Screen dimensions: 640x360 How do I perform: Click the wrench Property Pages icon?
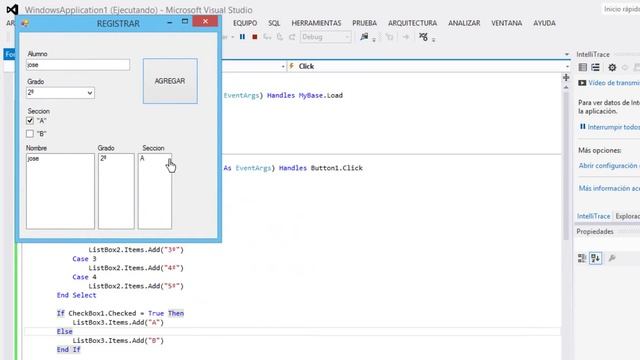point(612,258)
